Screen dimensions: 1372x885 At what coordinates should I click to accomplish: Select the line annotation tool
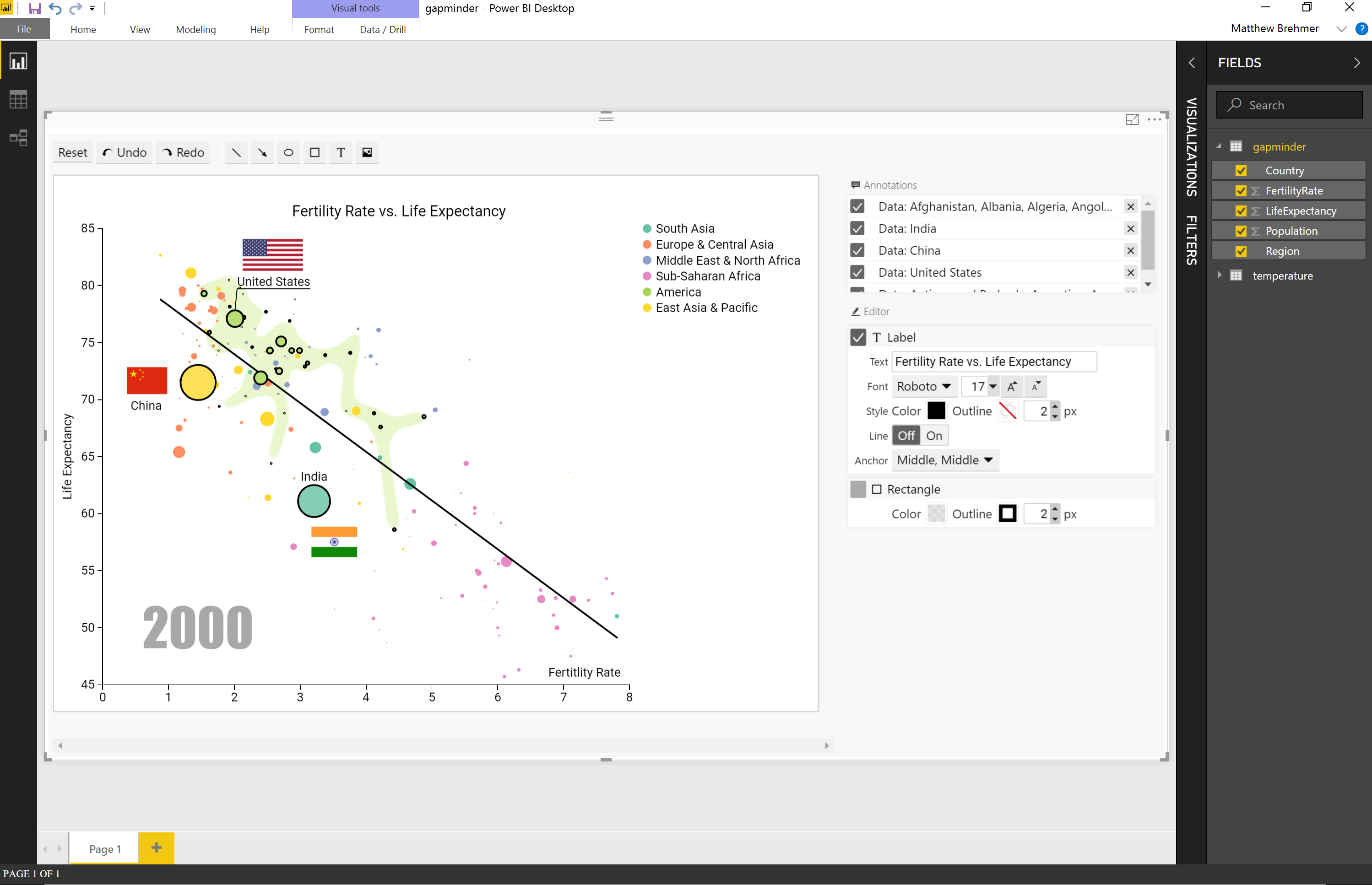coord(236,152)
